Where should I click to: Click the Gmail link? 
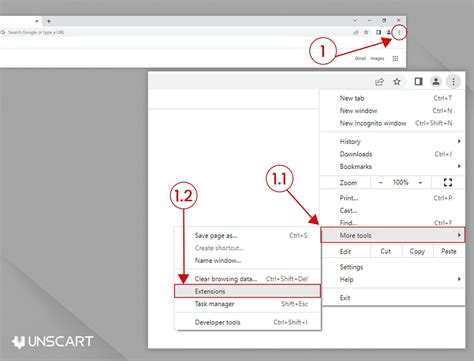(x=360, y=58)
